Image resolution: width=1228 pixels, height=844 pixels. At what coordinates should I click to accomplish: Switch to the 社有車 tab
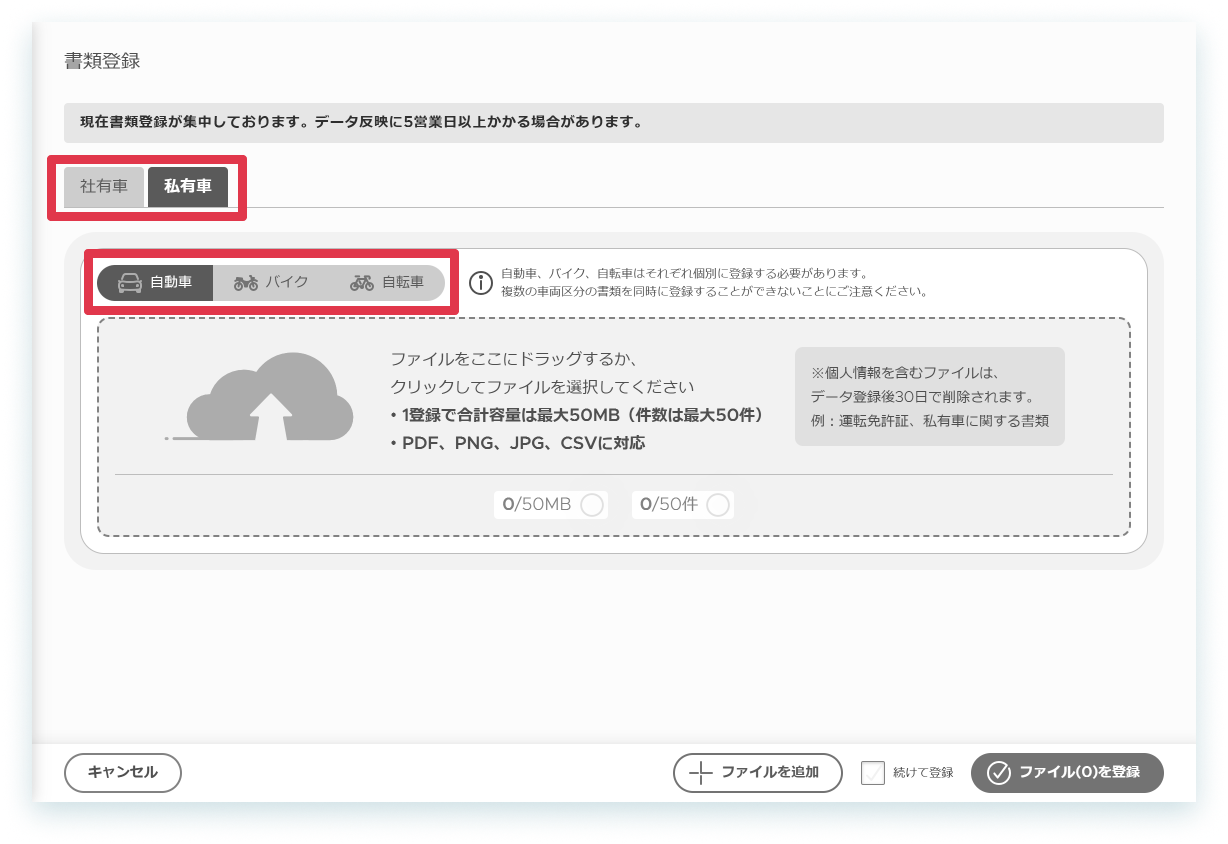(104, 187)
